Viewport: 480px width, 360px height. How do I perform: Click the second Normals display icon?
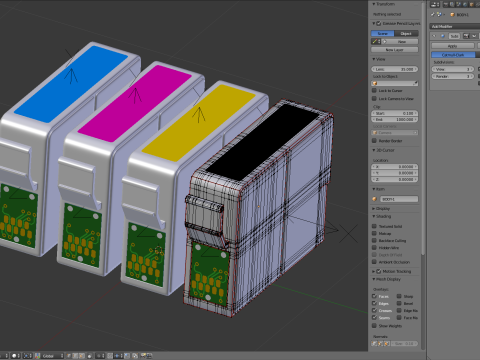point(380,343)
